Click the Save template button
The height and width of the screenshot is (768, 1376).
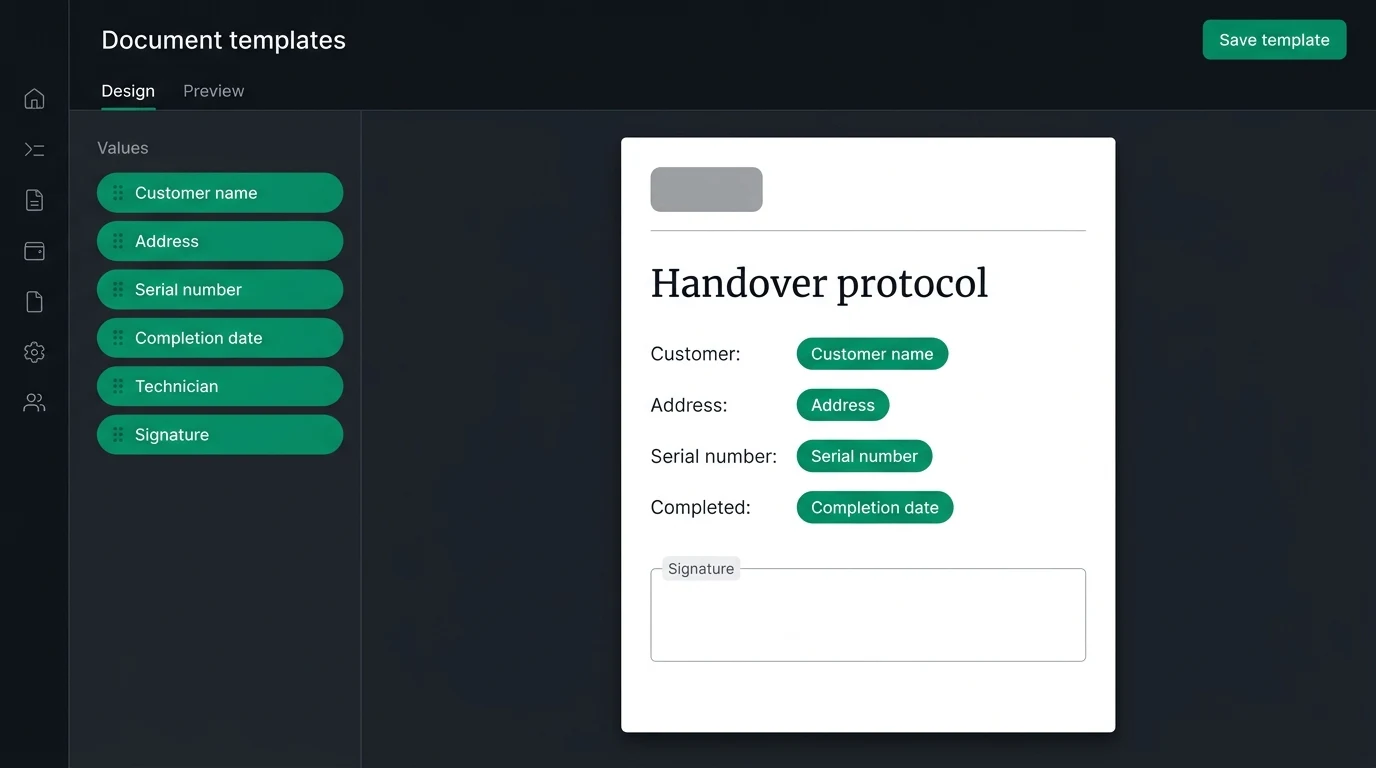pyautogui.click(x=1274, y=40)
